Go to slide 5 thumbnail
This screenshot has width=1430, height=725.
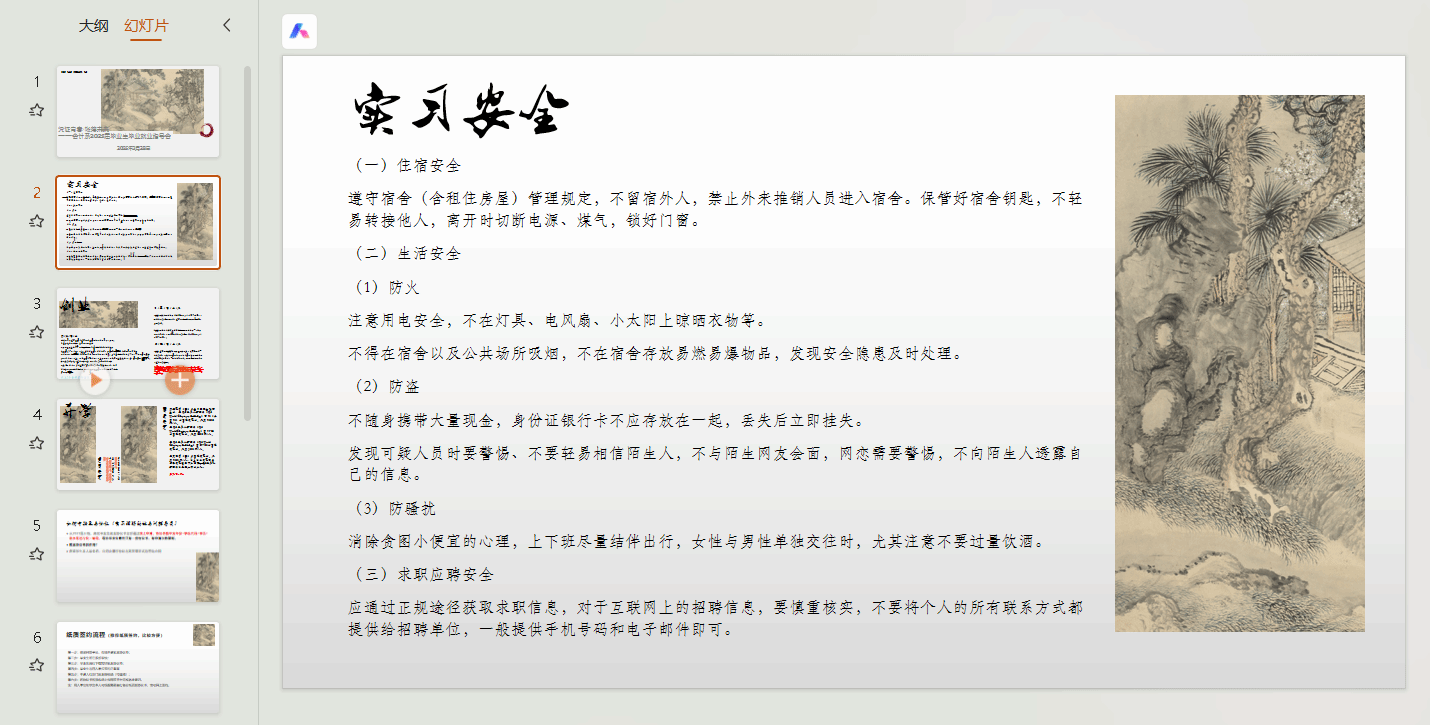[x=138, y=555]
